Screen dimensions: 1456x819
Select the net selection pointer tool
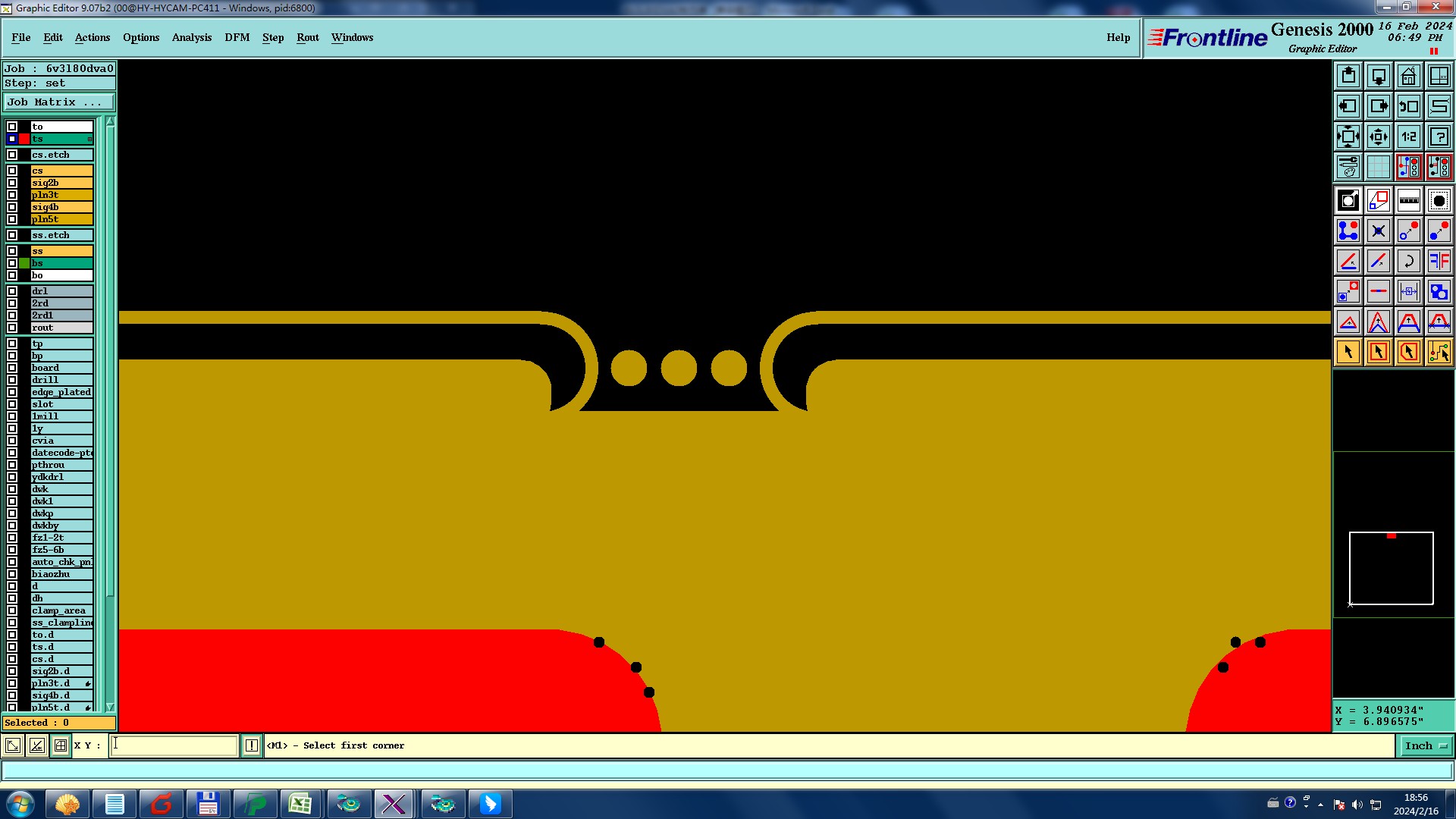1439,352
